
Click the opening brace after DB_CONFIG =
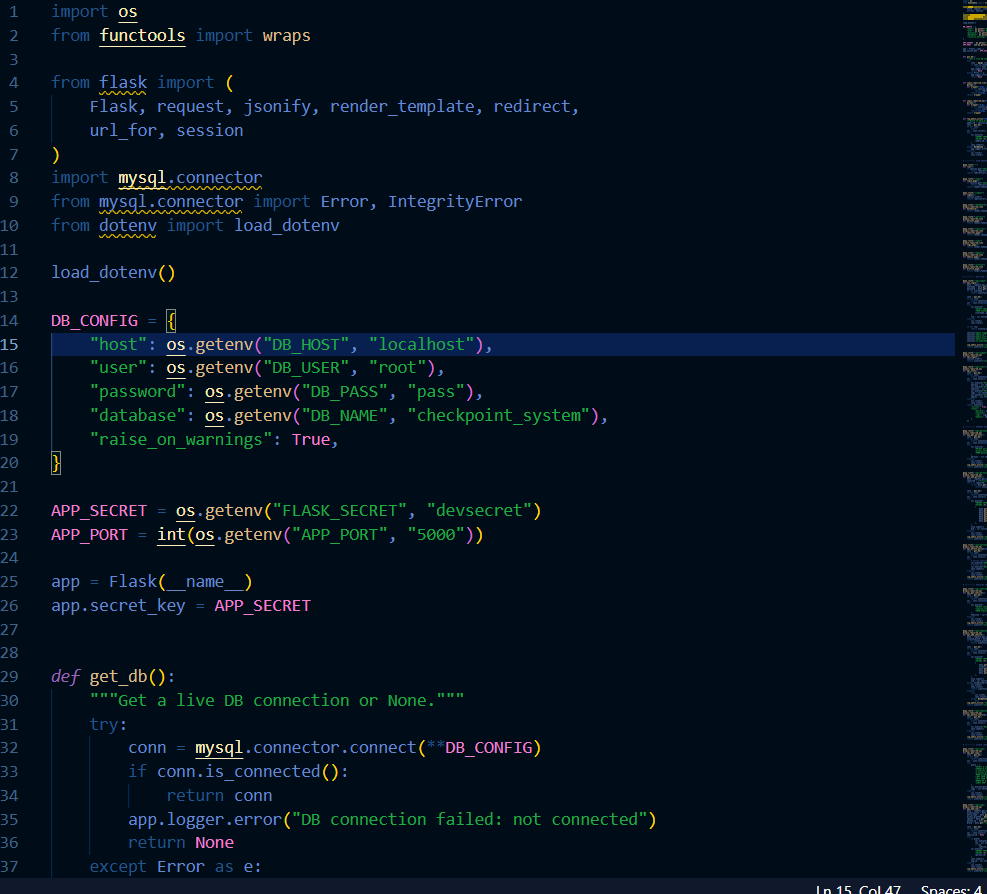[171, 320]
